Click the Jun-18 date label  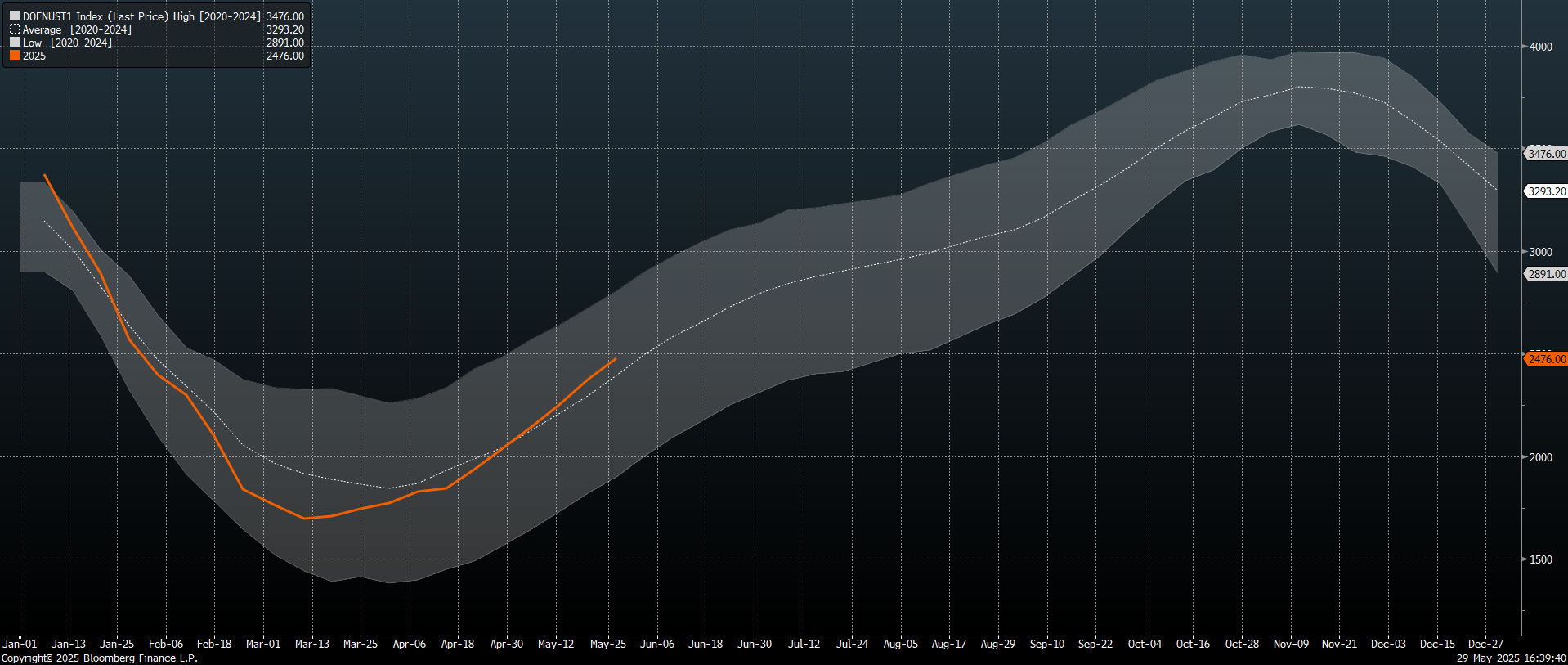coord(706,644)
